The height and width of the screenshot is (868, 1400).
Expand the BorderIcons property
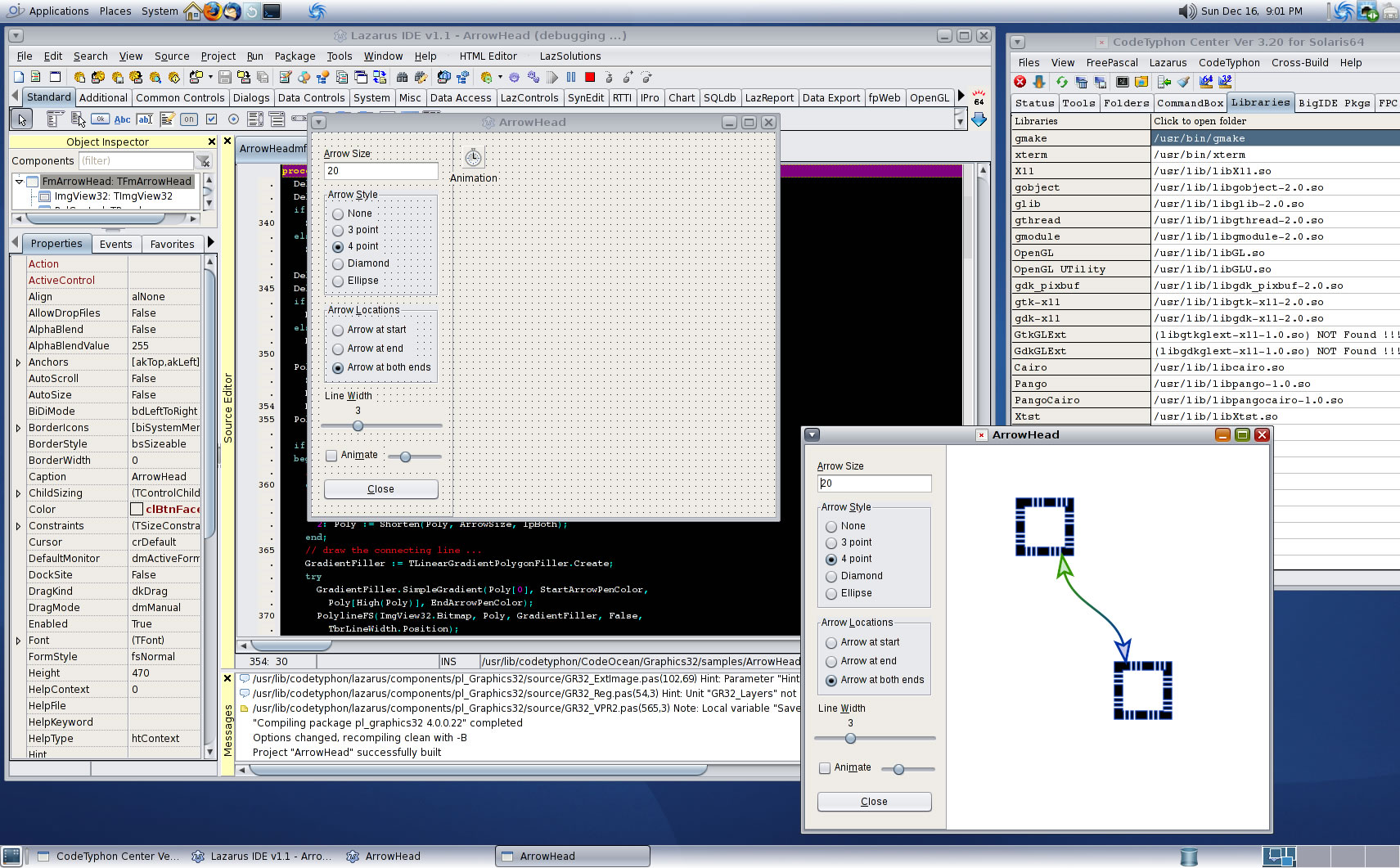[x=18, y=428]
